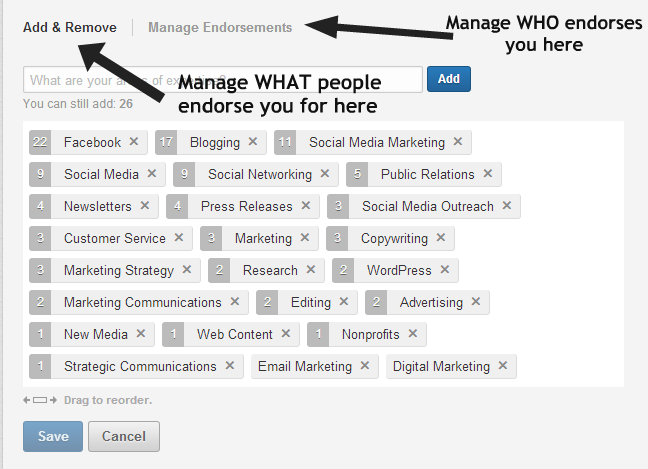The image size is (648, 469).
Task: Click the X on Nonprofits skill
Action: click(x=412, y=333)
